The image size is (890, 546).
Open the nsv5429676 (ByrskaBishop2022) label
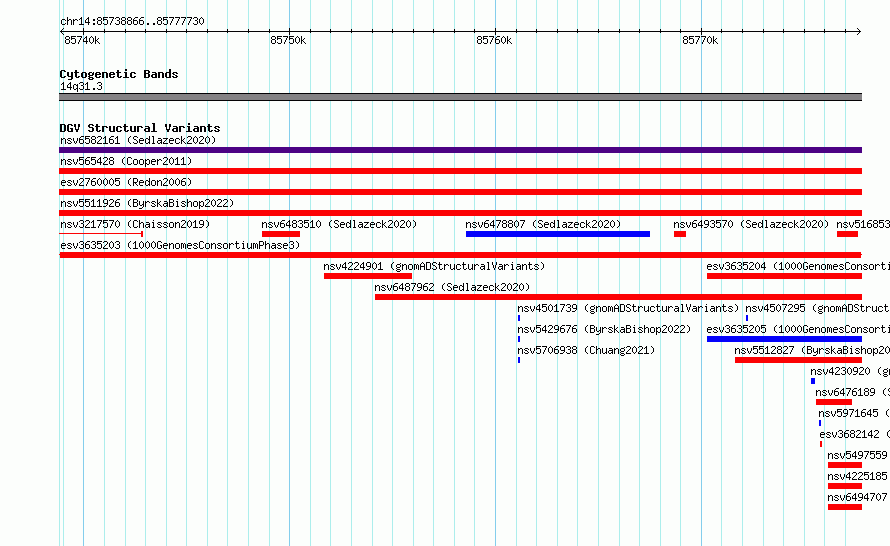604,329
